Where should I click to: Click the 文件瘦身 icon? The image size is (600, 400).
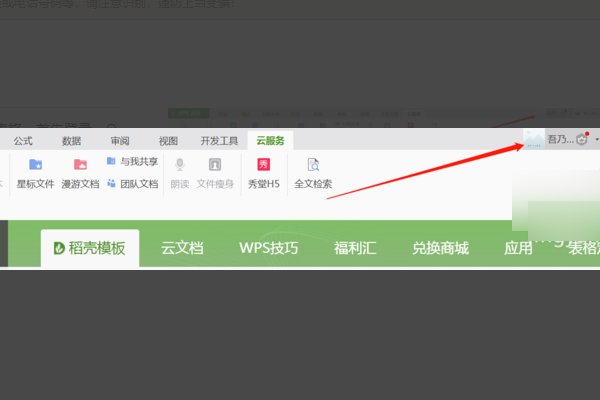point(215,164)
